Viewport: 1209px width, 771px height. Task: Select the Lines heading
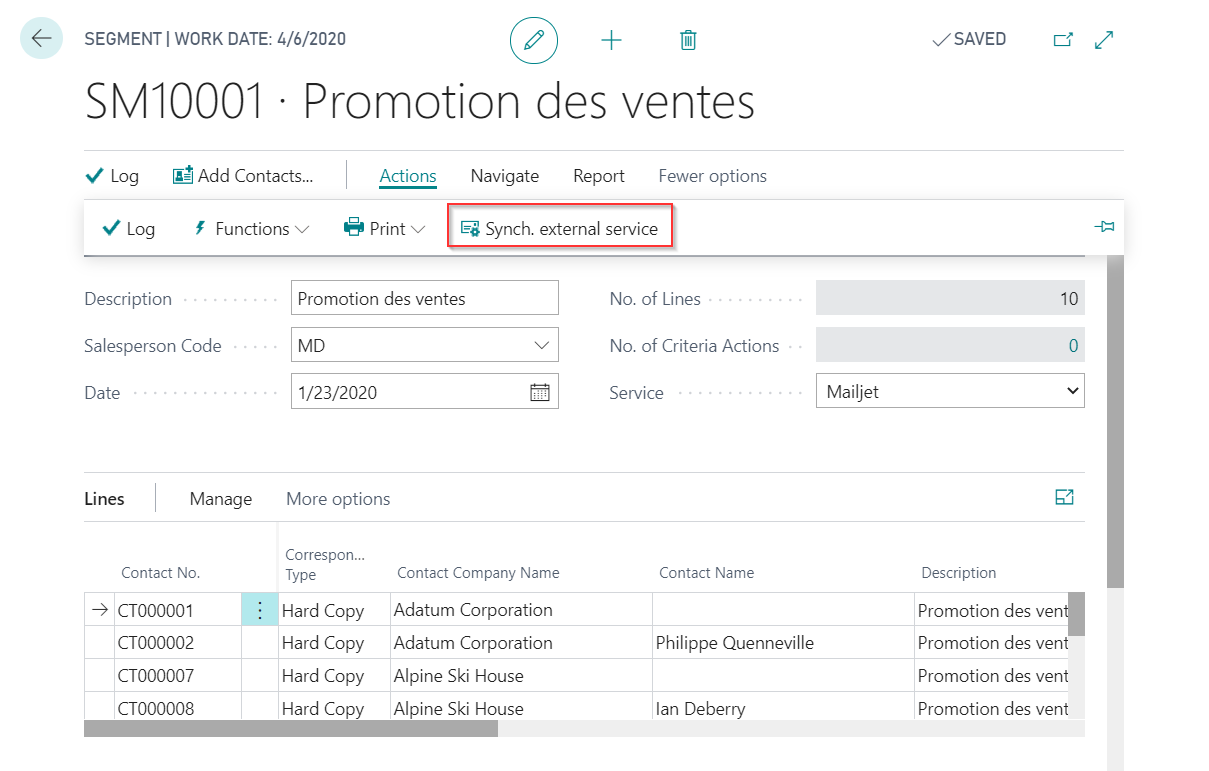[x=104, y=498]
